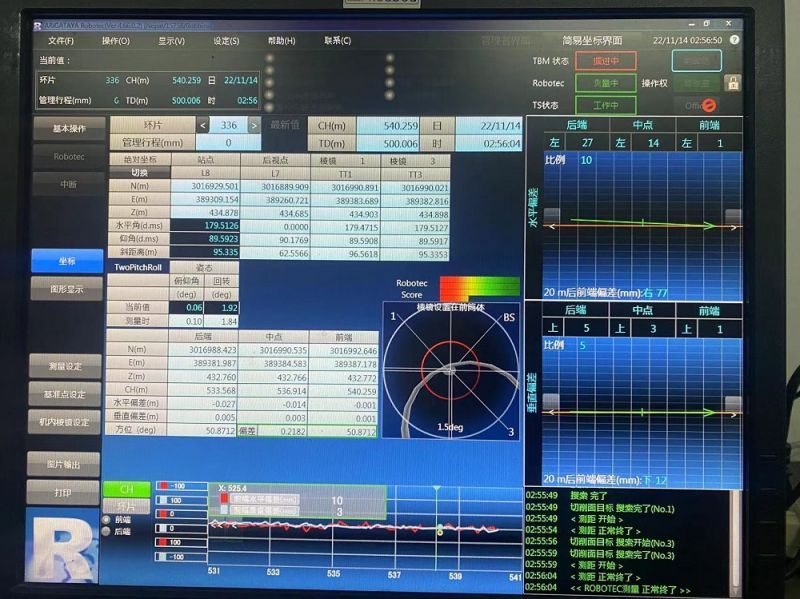Click the prism position circular diagram

pyautogui.click(x=451, y=371)
